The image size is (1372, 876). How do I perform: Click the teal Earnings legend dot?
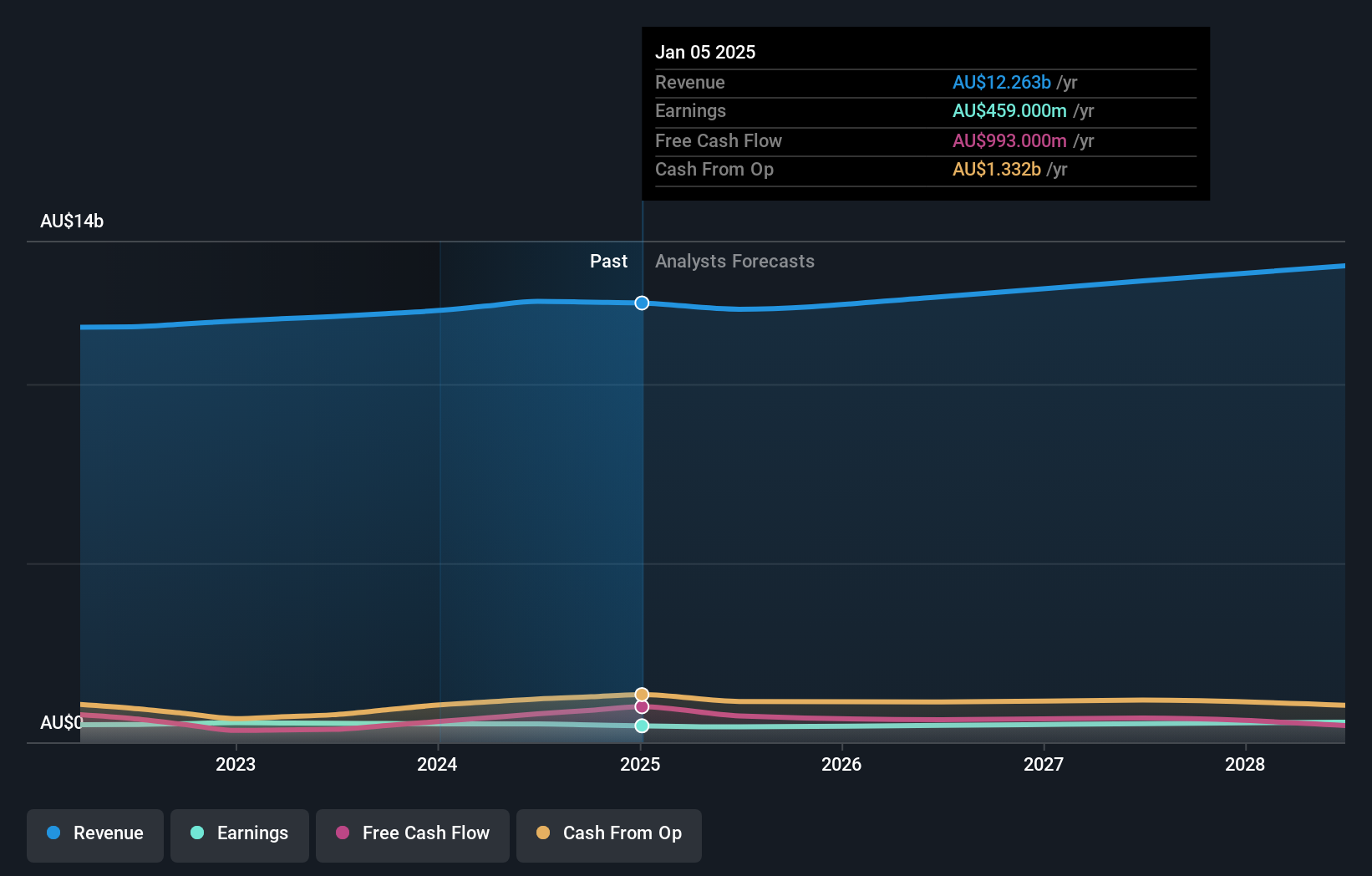(196, 833)
